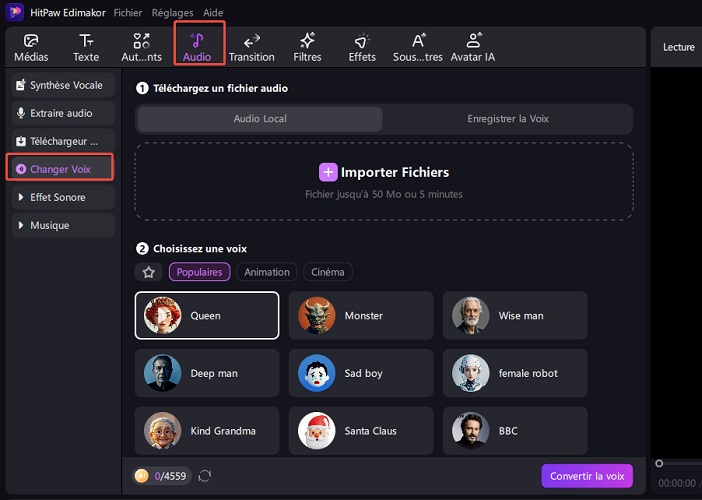702x500 pixels.
Task: Open the Fichier menu
Action: tap(127, 13)
